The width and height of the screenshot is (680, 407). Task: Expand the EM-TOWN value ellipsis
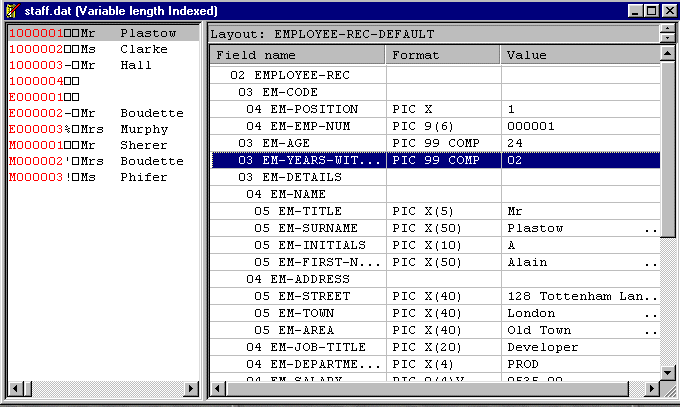pyautogui.click(x=652, y=313)
